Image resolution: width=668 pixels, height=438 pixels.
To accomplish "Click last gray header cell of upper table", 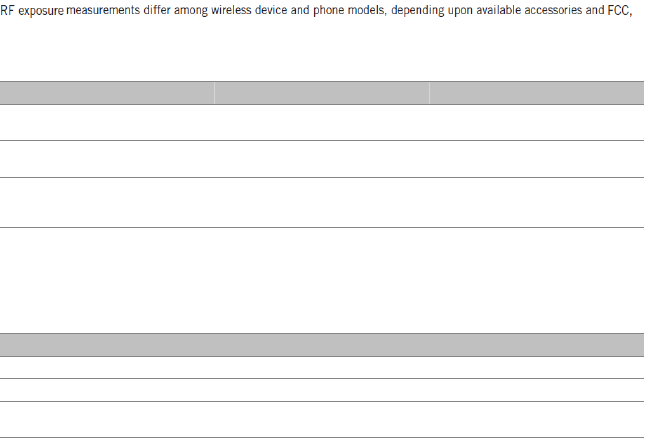I will 537,93.
